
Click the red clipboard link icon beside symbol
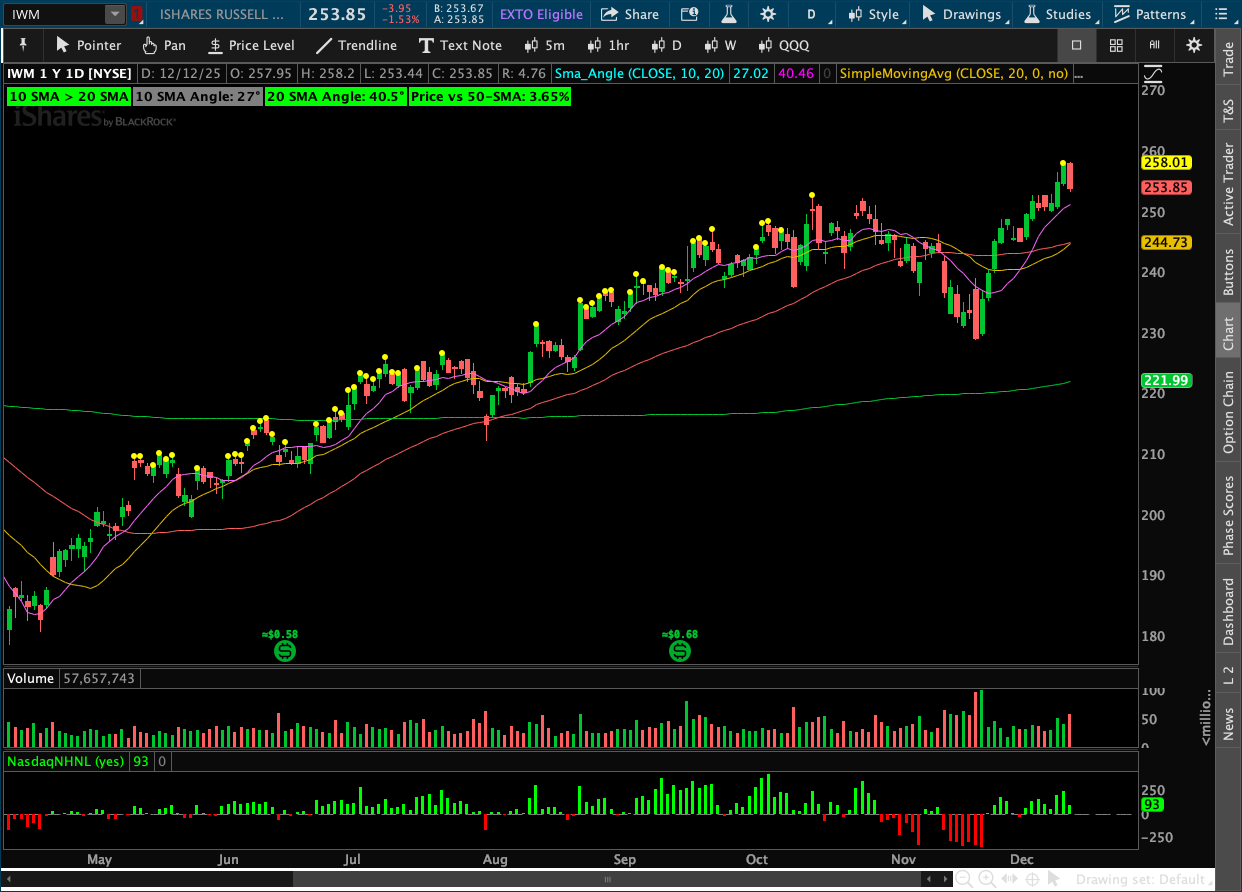pyautogui.click(x=137, y=14)
